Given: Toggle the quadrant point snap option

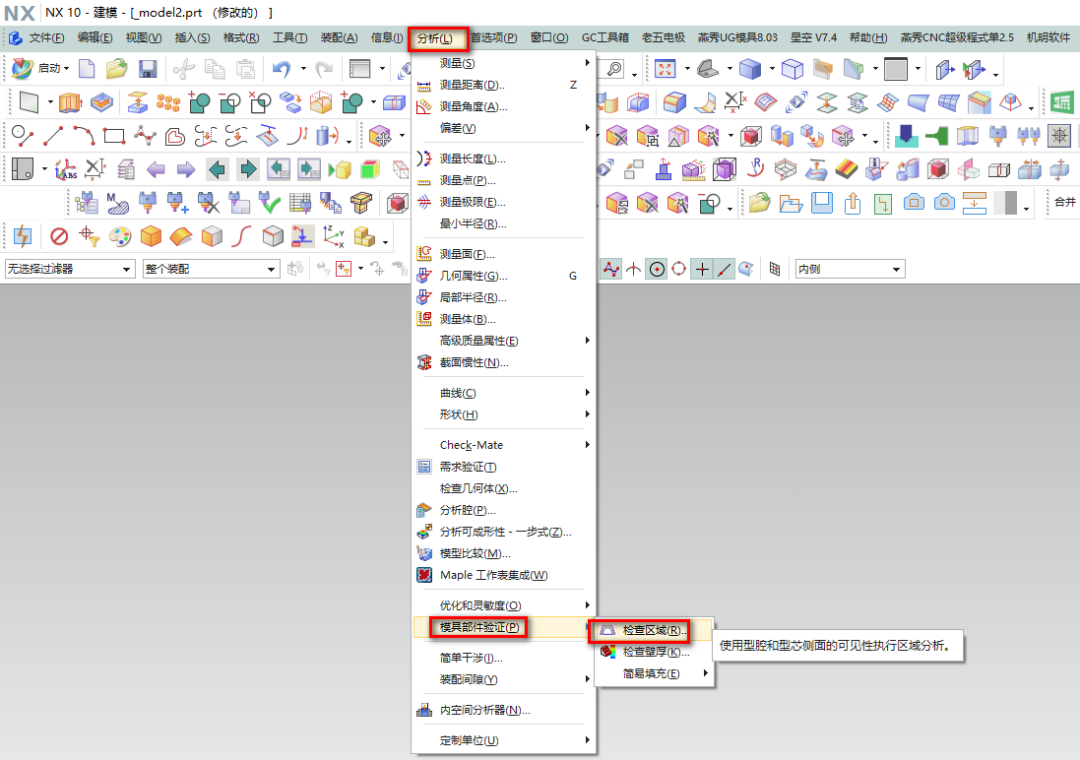Looking at the screenshot, I should pos(679,269).
